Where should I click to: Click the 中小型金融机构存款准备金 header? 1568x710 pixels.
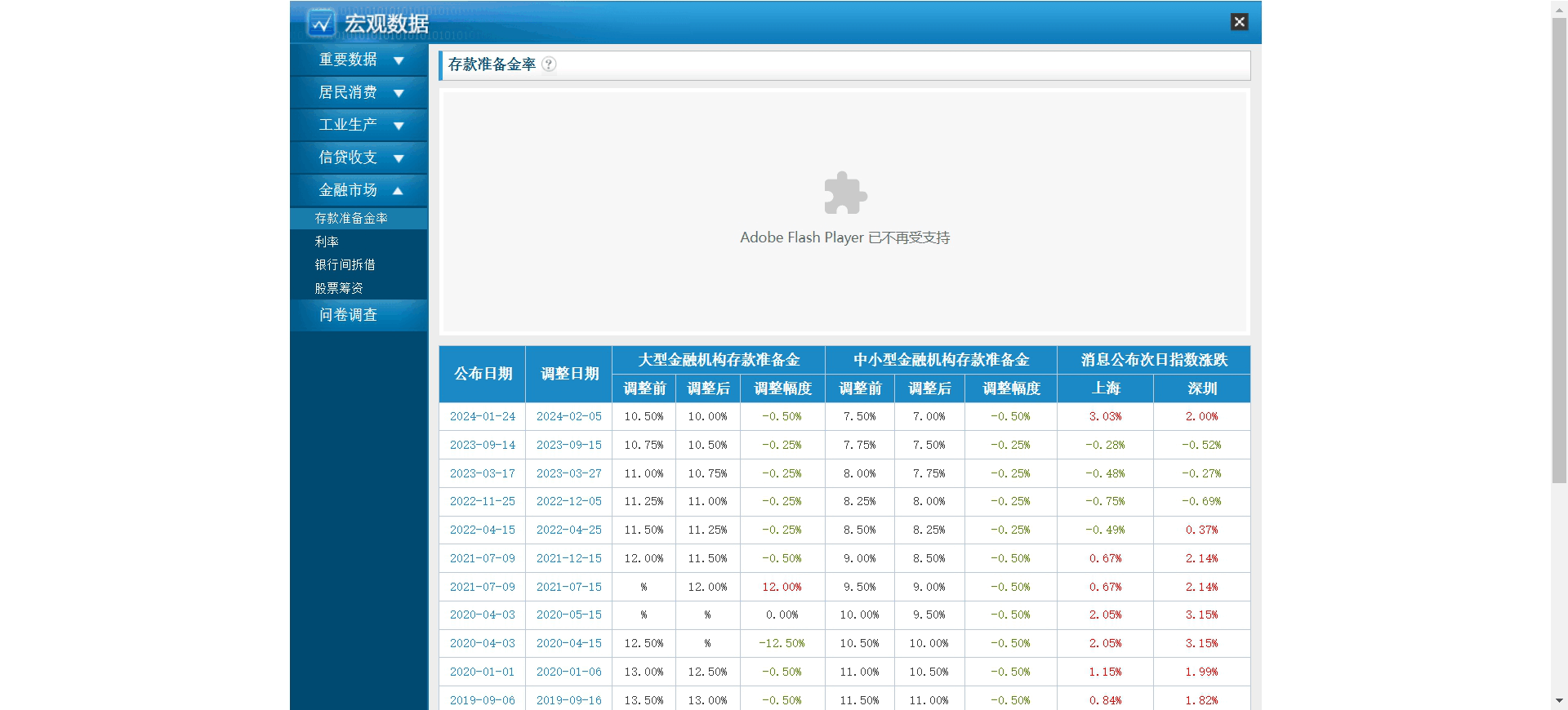[x=941, y=360]
